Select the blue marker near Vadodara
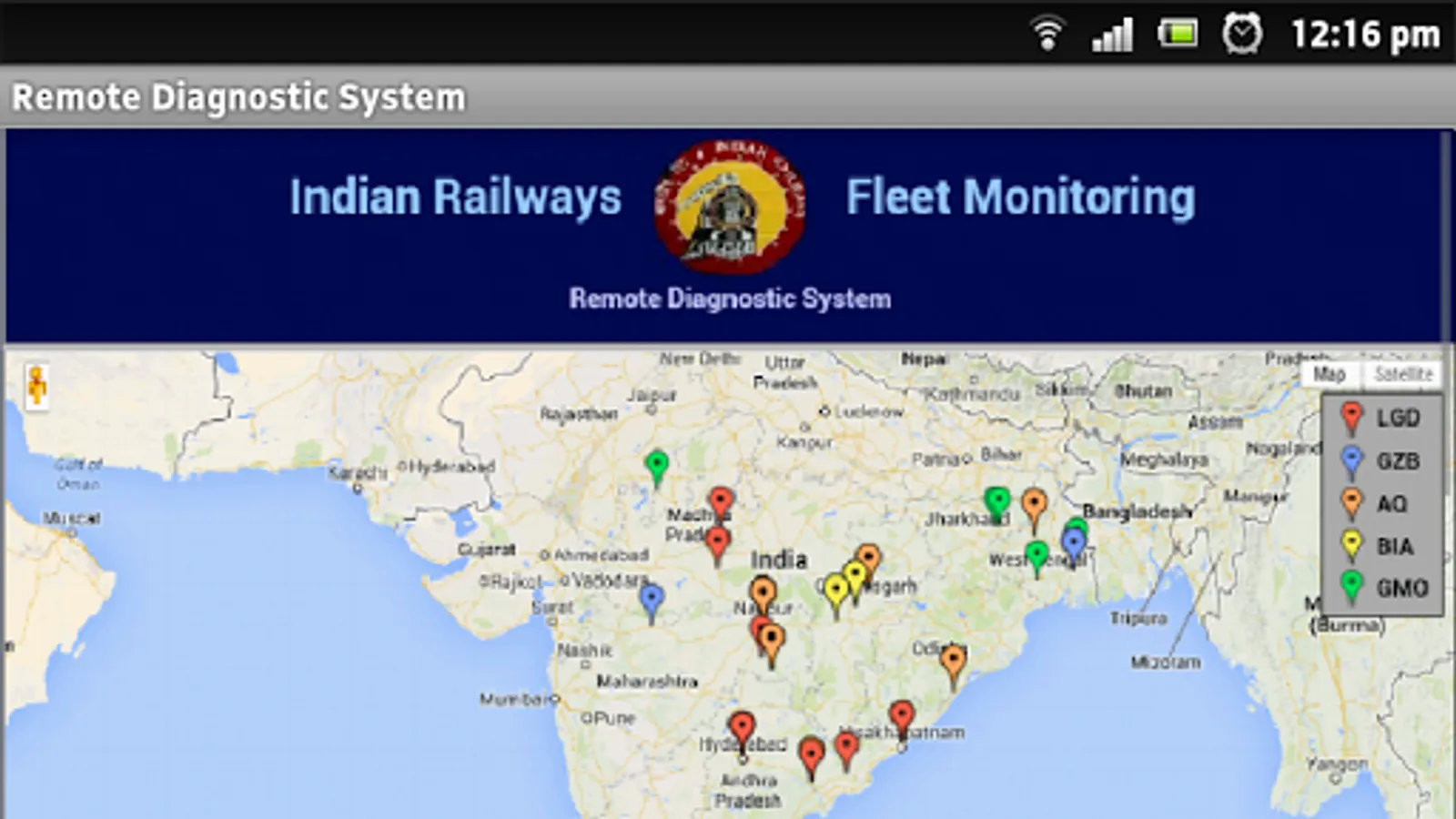Screen dimensions: 1456x819 pyautogui.click(x=652, y=602)
